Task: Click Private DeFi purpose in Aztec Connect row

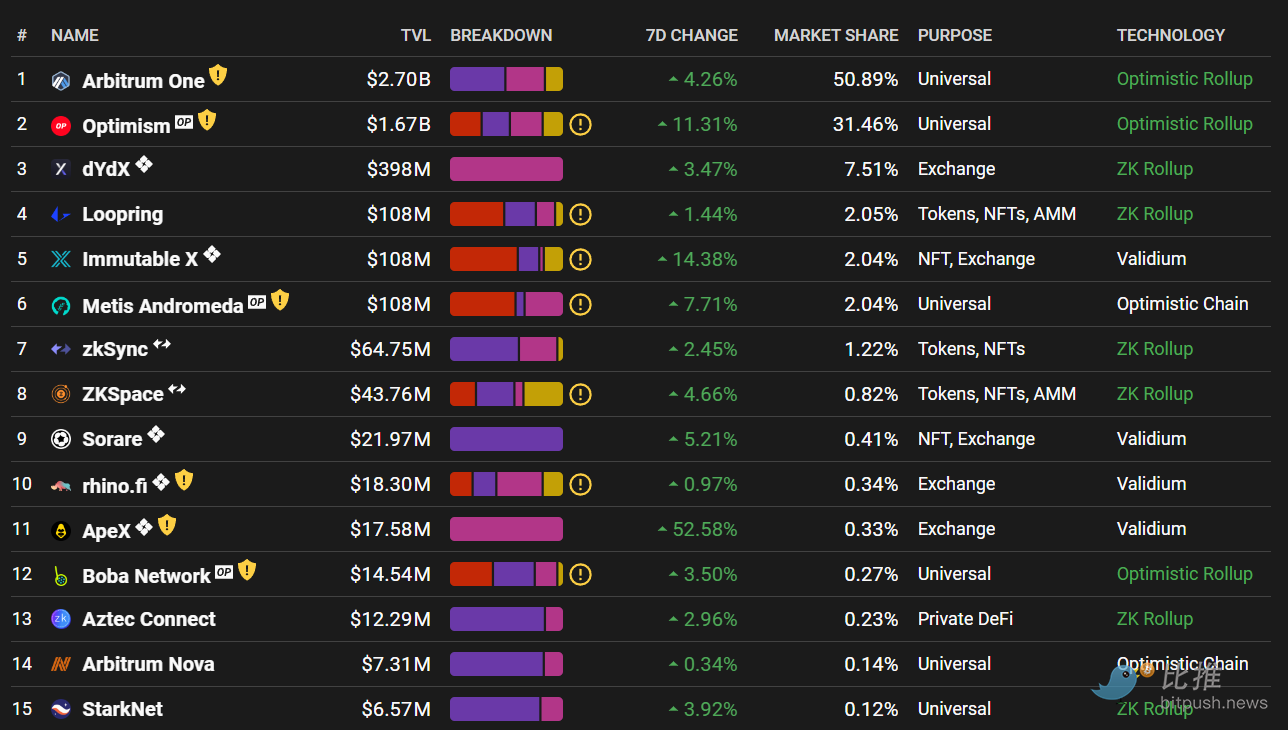Action: 965,619
